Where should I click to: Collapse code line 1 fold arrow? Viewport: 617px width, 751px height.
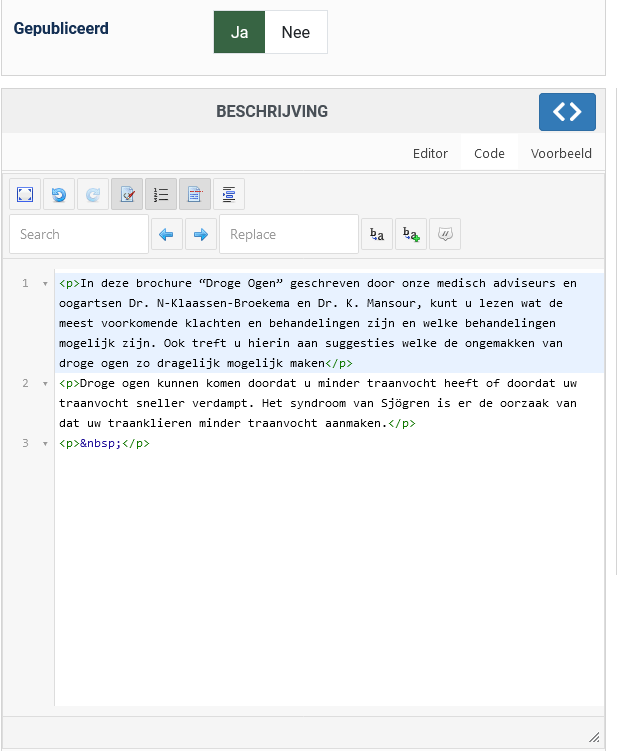[45, 284]
